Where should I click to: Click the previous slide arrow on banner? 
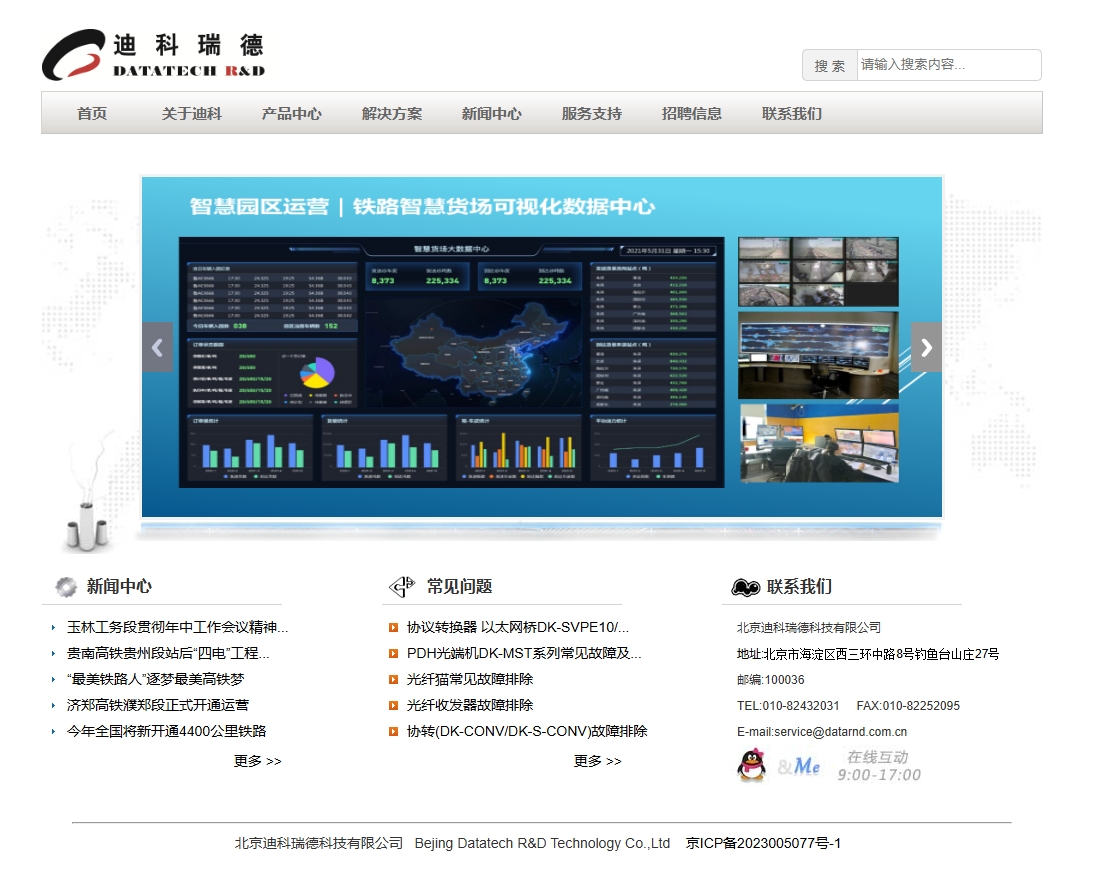157,347
